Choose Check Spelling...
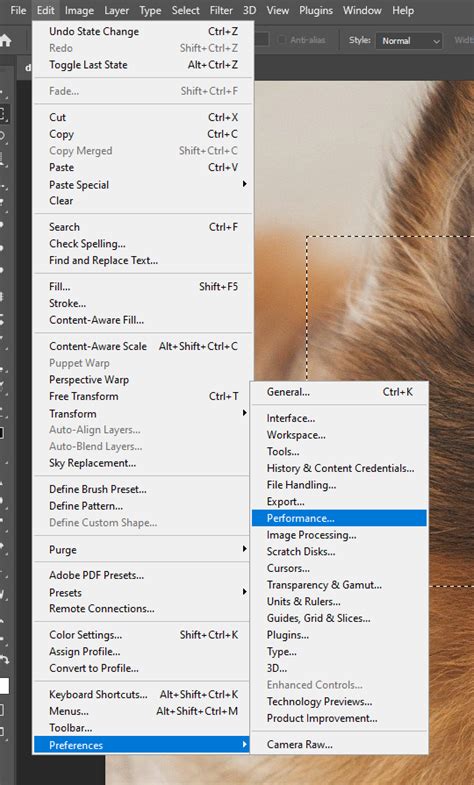The width and height of the screenshot is (474, 785). point(143,244)
